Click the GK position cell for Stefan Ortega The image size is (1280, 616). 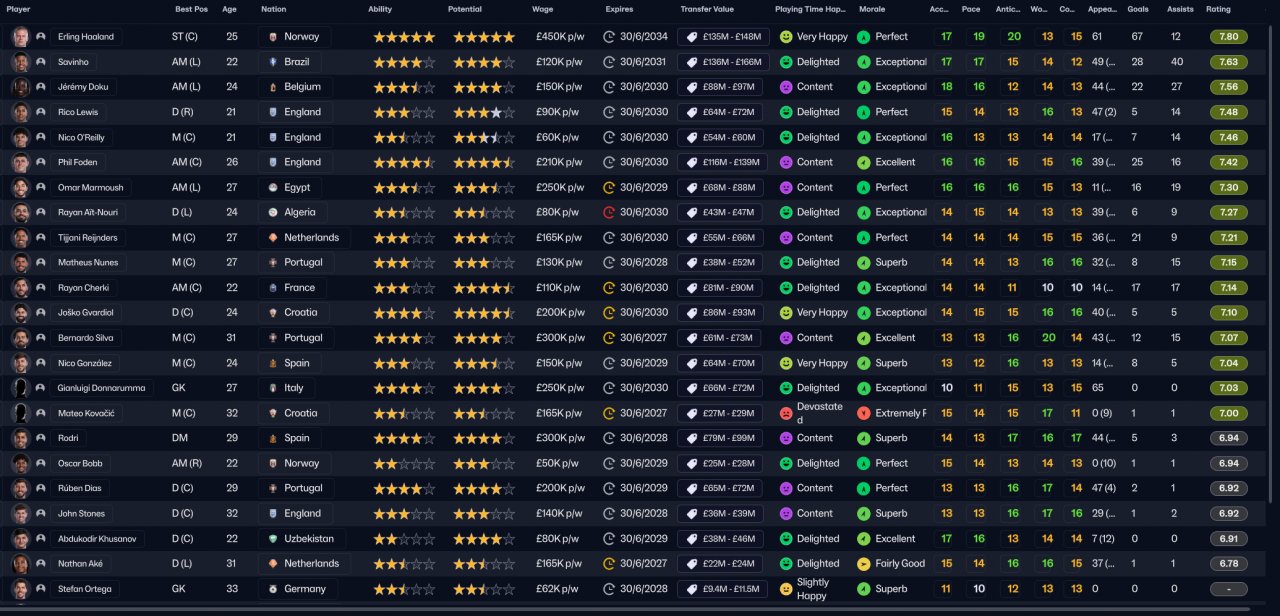click(x=180, y=589)
